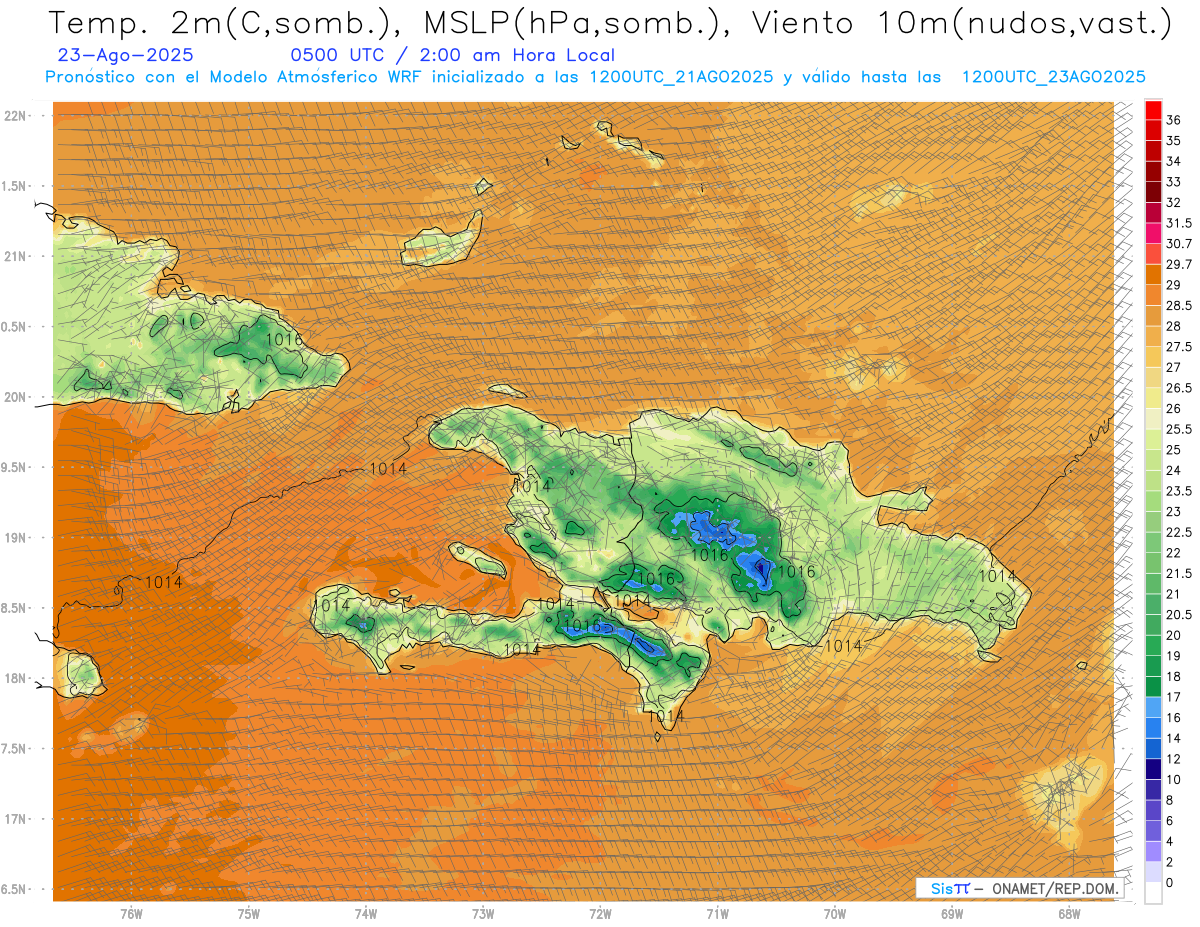The image size is (1200, 927).
Task: Click the latitude label "18N"
Action: (x=15, y=679)
